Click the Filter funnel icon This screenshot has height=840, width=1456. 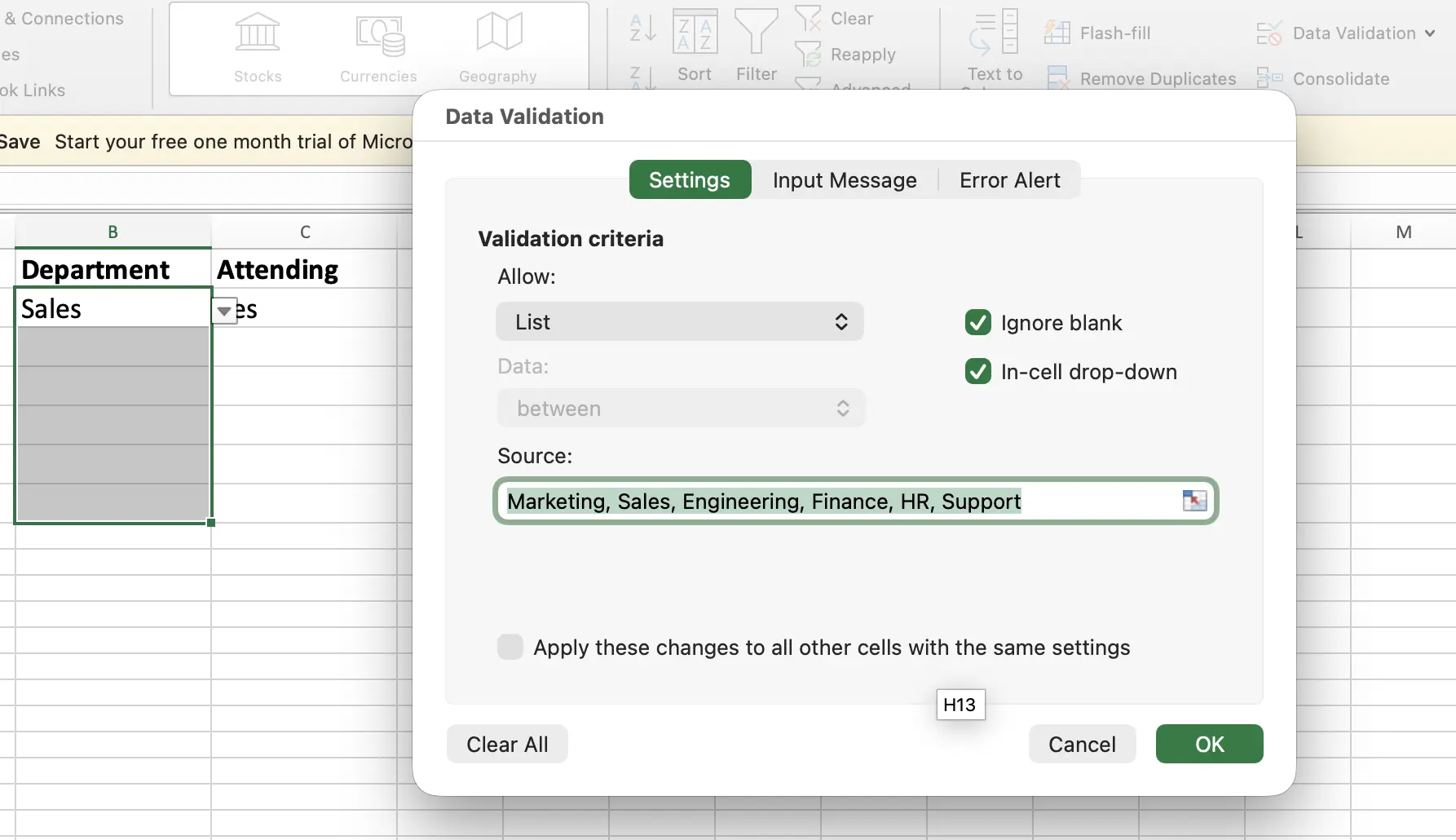(756, 33)
